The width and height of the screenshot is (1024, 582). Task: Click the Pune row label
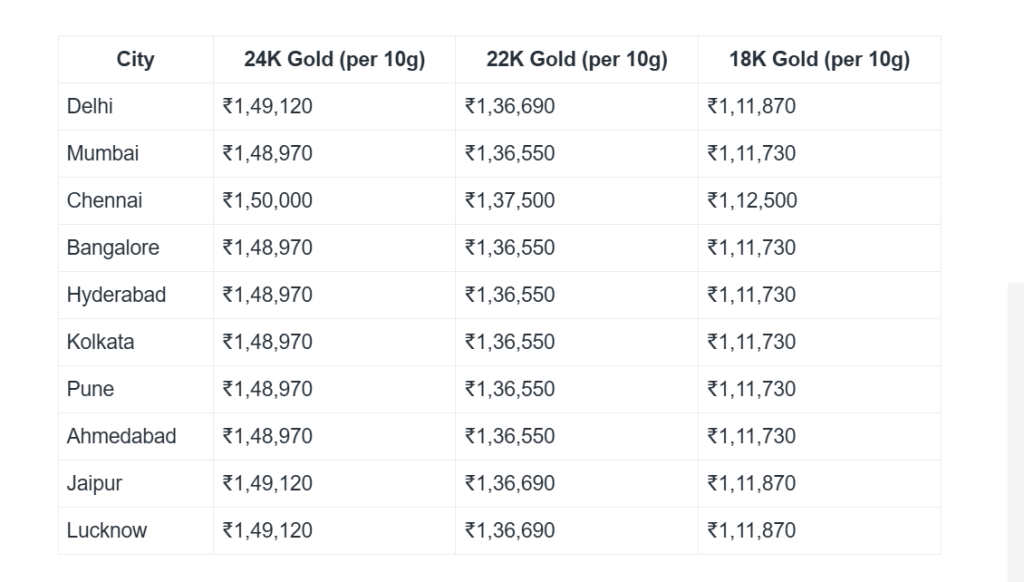click(x=90, y=389)
